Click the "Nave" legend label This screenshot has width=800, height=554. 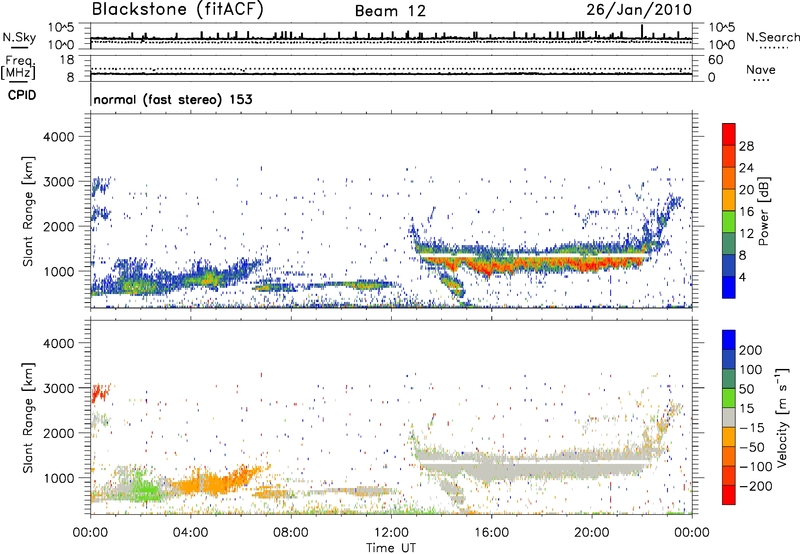click(761, 70)
